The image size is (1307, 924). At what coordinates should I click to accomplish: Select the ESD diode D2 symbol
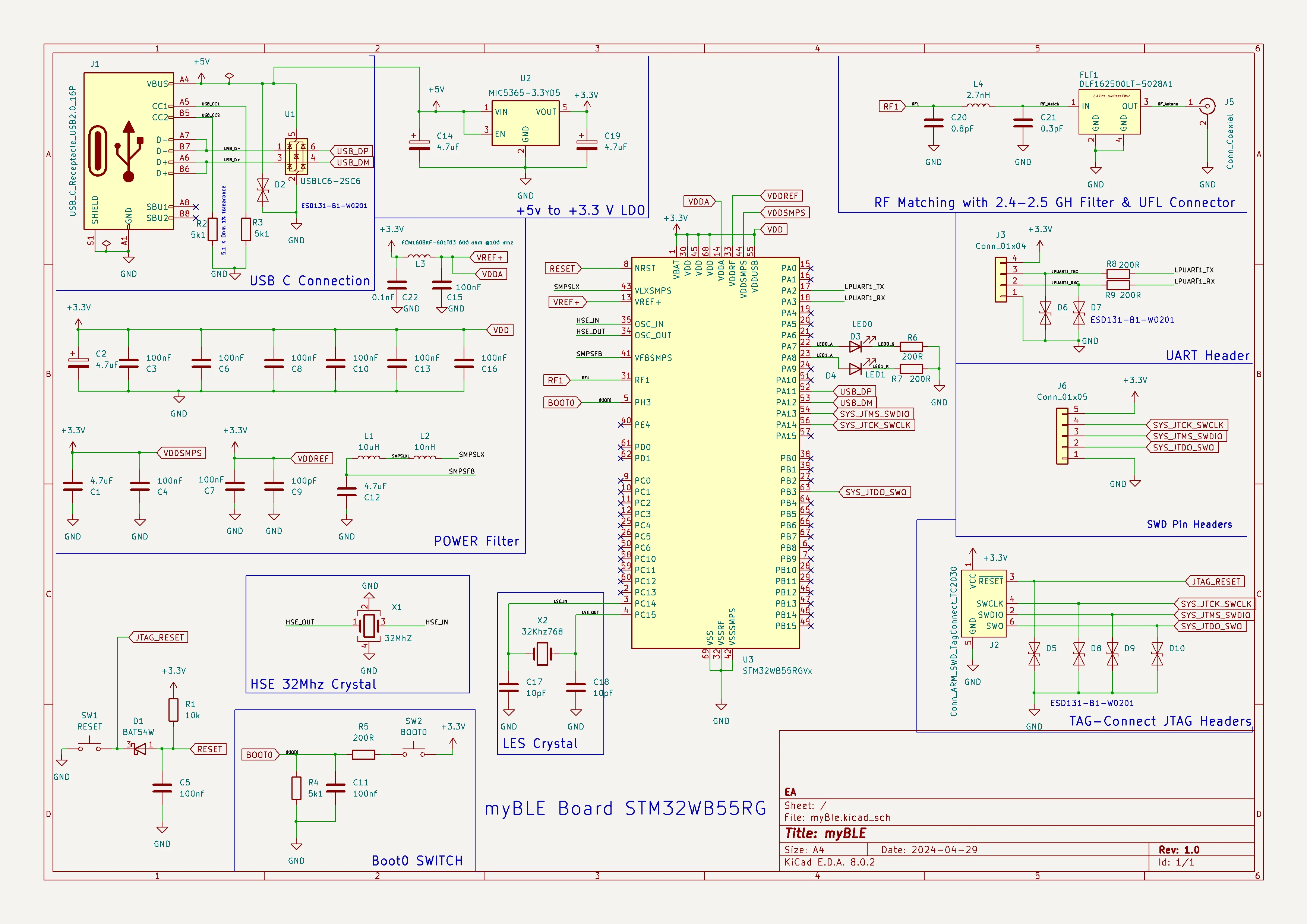(x=262, y=190)
